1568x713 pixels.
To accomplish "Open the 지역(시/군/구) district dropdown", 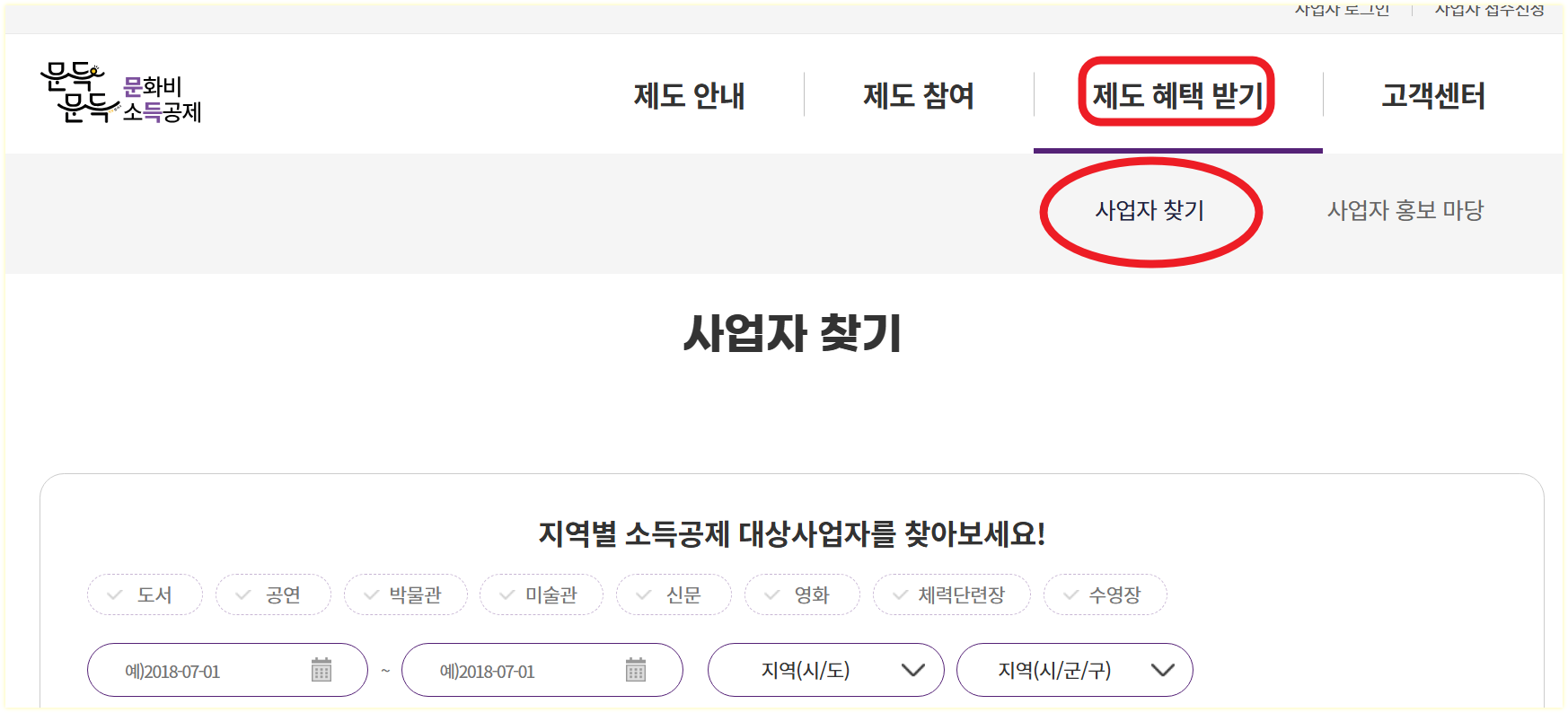I will pyautogui.click(x=1074, y=669).
